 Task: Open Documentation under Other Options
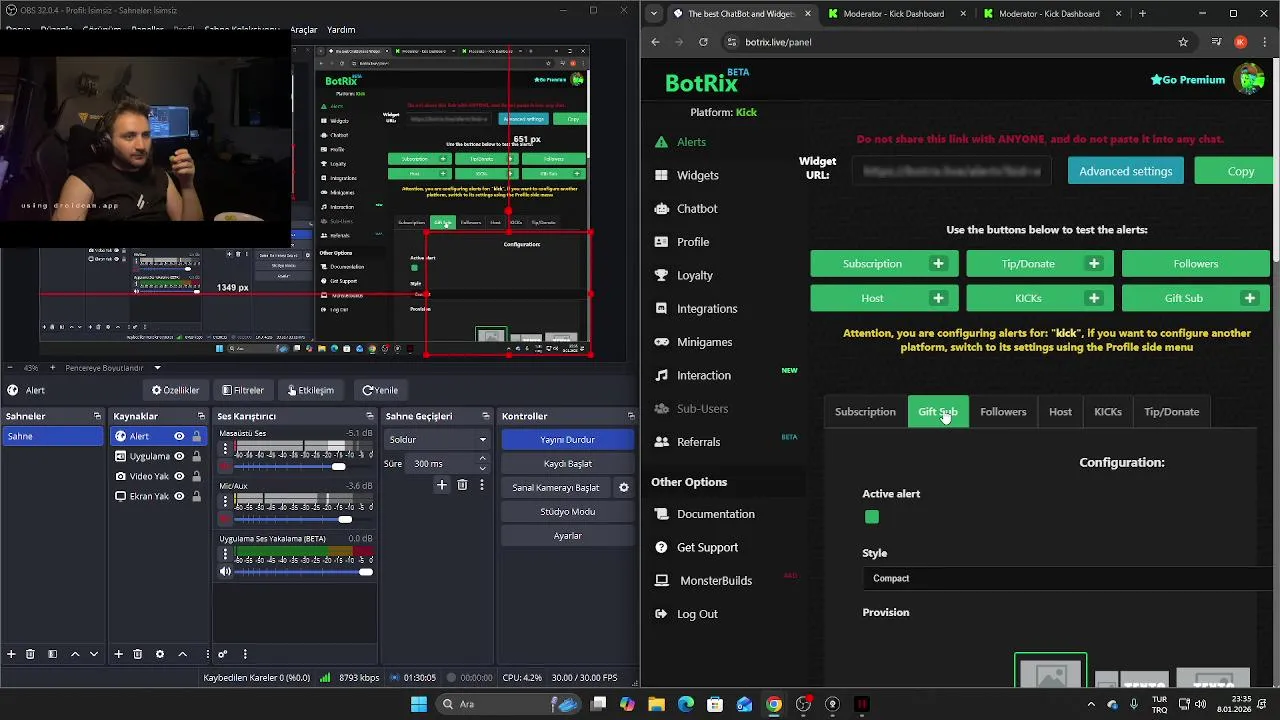click(715, 514)
